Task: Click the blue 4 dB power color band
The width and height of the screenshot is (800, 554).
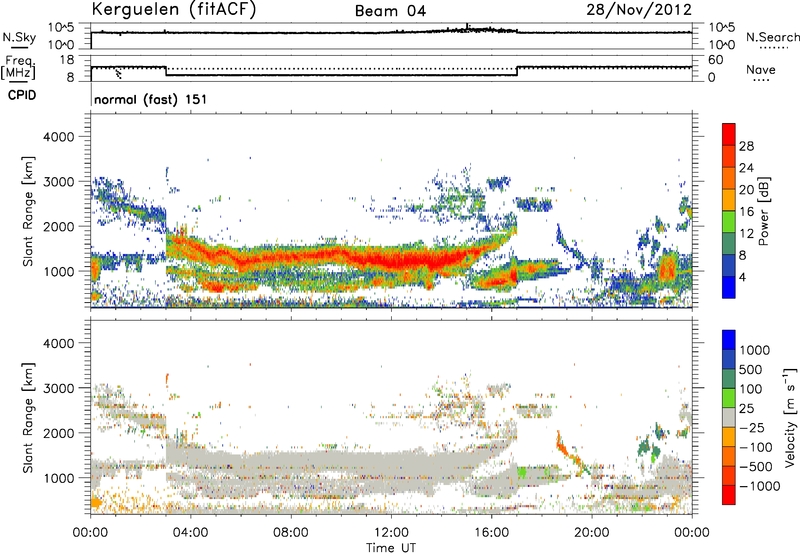Action: tap(729, 287)
